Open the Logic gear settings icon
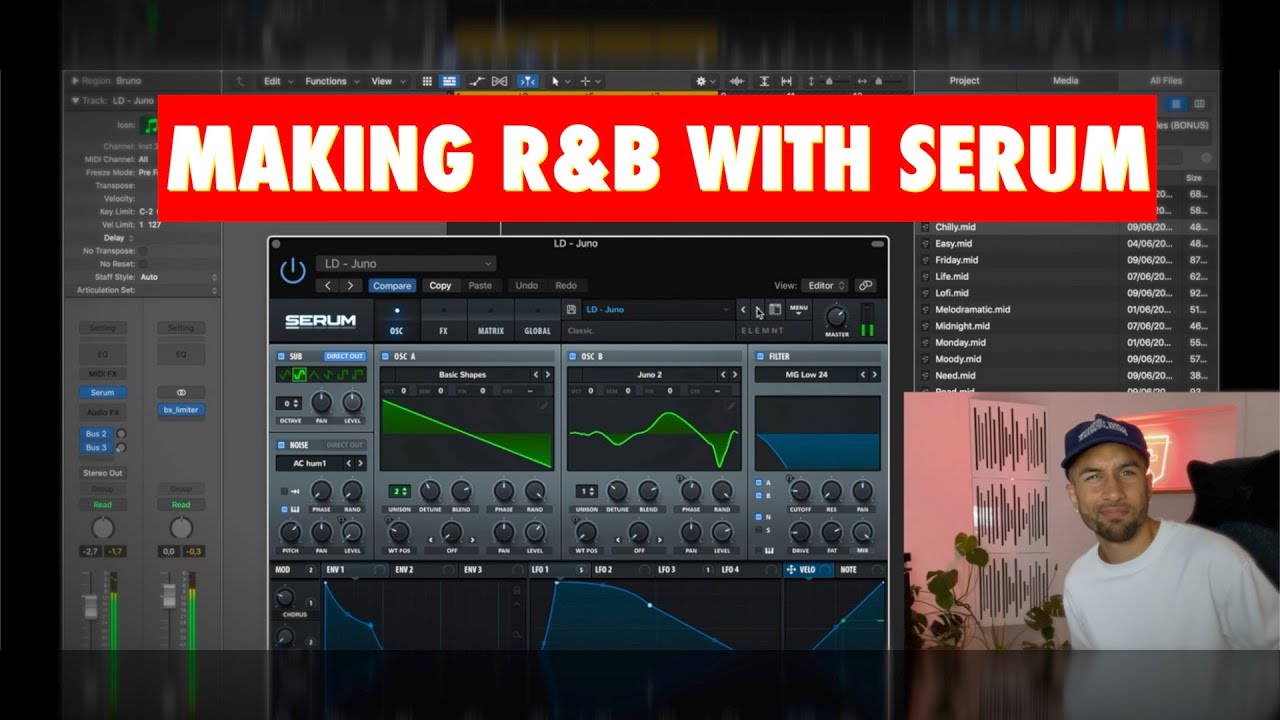This screenshot has width=1280, height=720. (x=701, y=81)
